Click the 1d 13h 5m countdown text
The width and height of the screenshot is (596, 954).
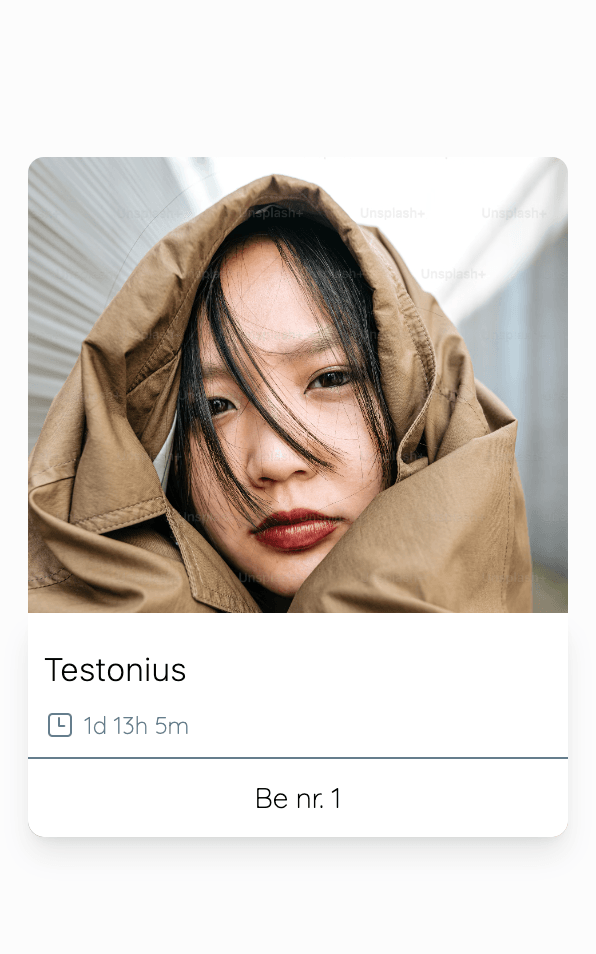pyautogui.click(x=136, y=726)
